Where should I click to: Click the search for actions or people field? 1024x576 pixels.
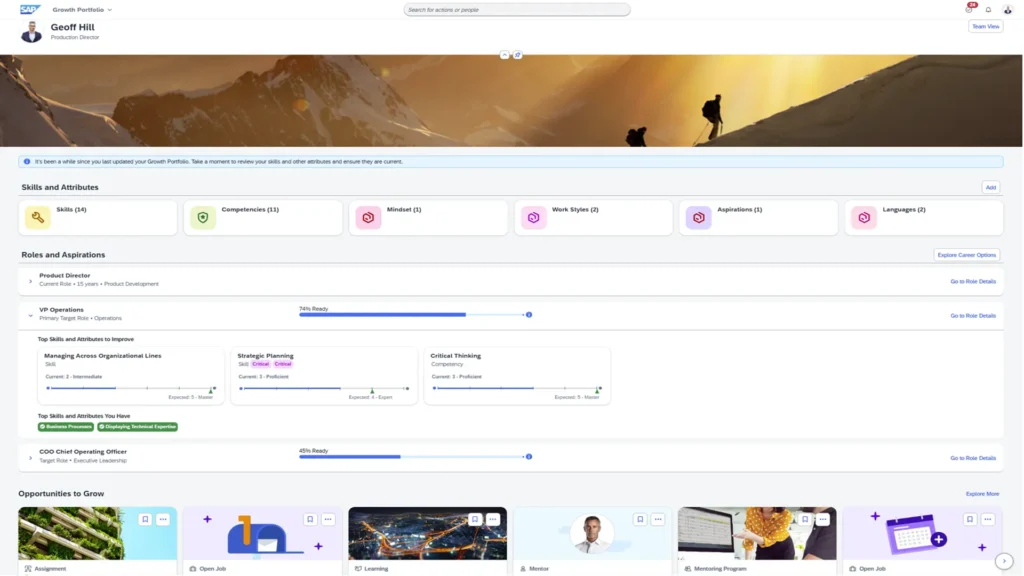click(516, 10)
